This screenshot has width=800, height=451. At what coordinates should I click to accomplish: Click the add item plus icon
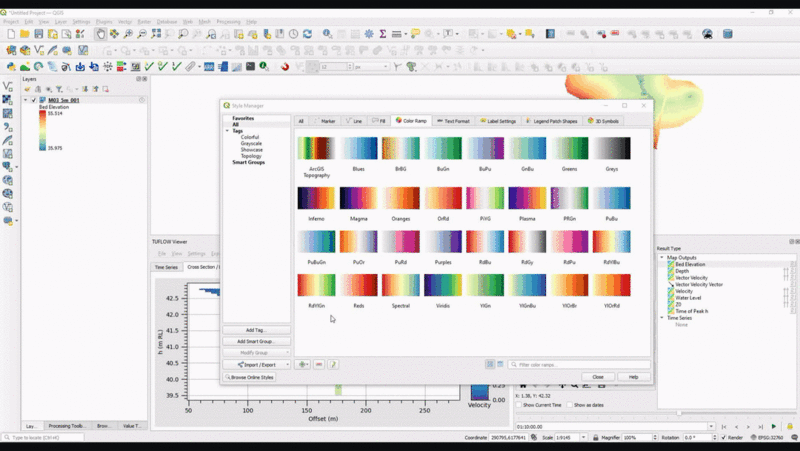303,364
